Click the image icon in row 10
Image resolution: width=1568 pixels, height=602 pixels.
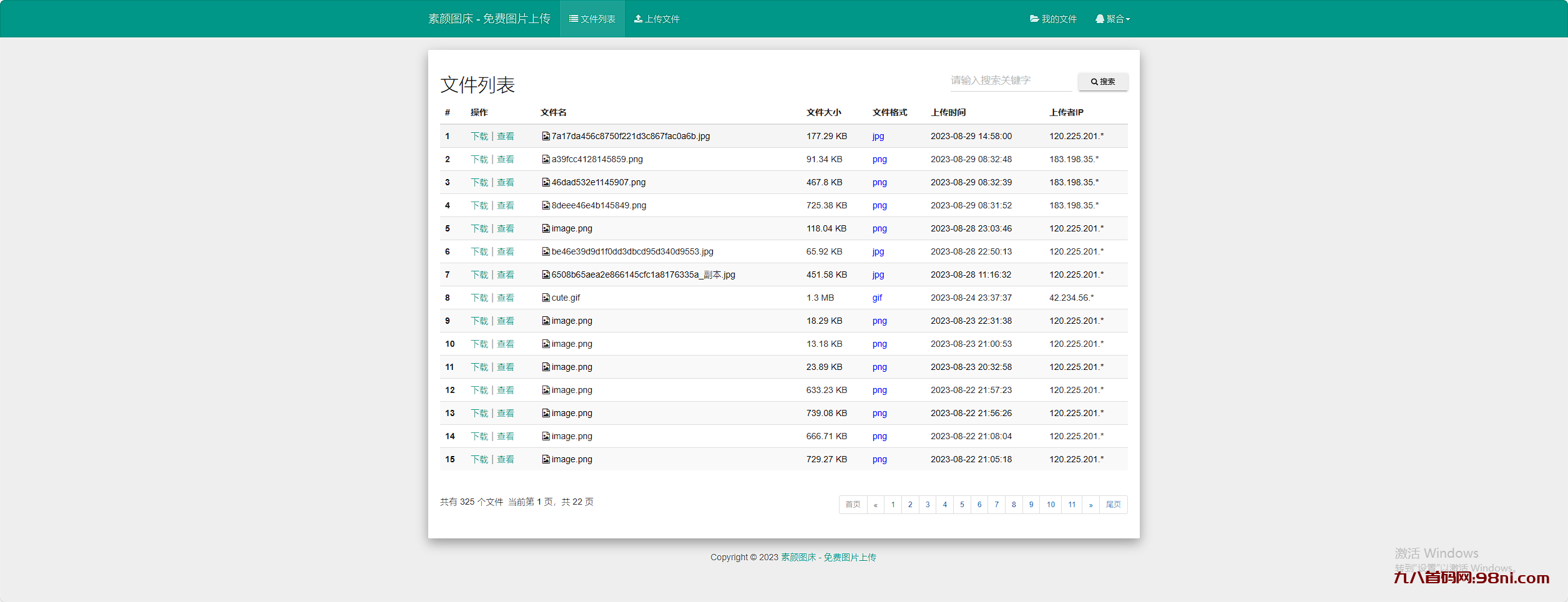546,344
